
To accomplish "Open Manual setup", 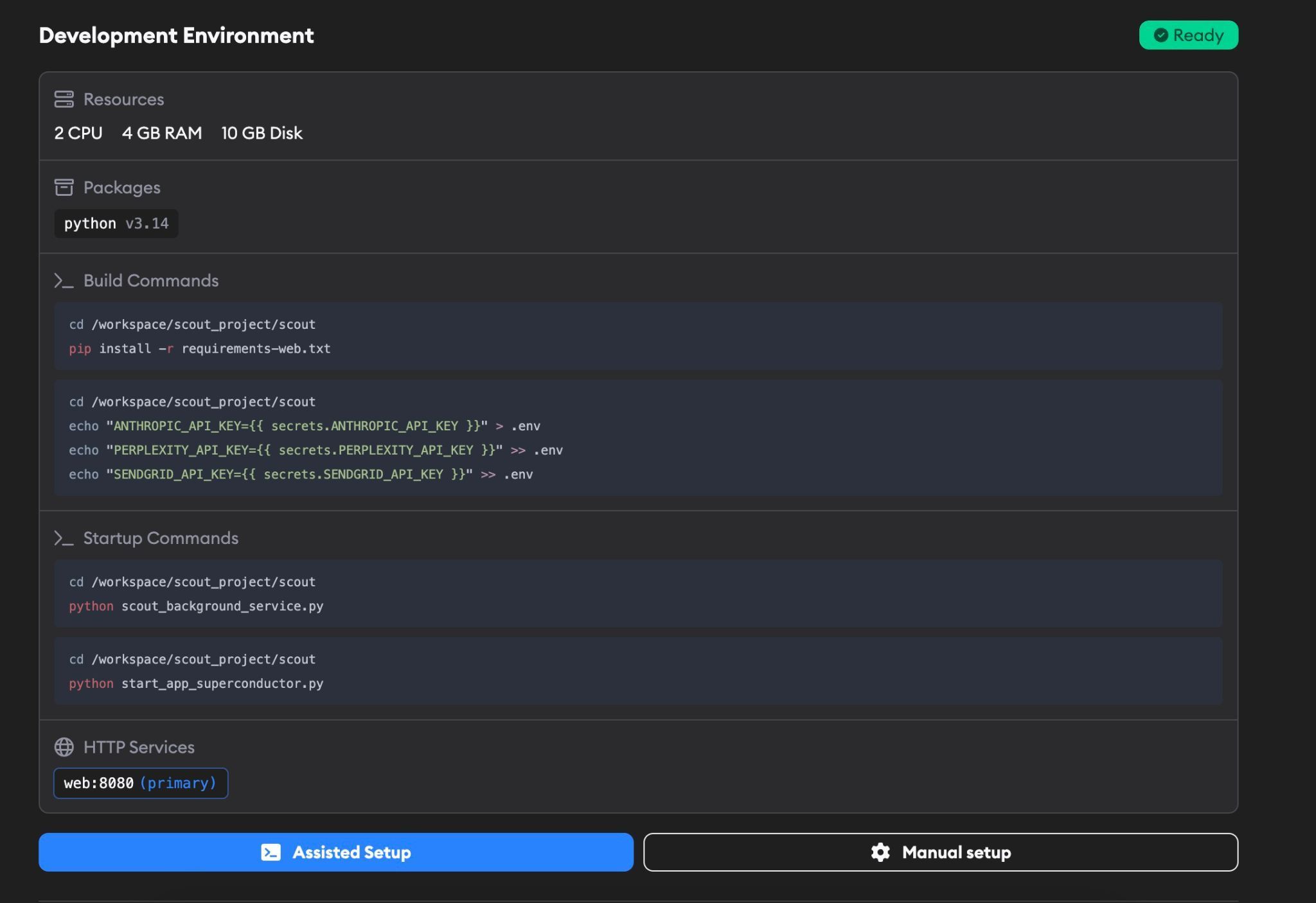I will click(x=940, y=852).
